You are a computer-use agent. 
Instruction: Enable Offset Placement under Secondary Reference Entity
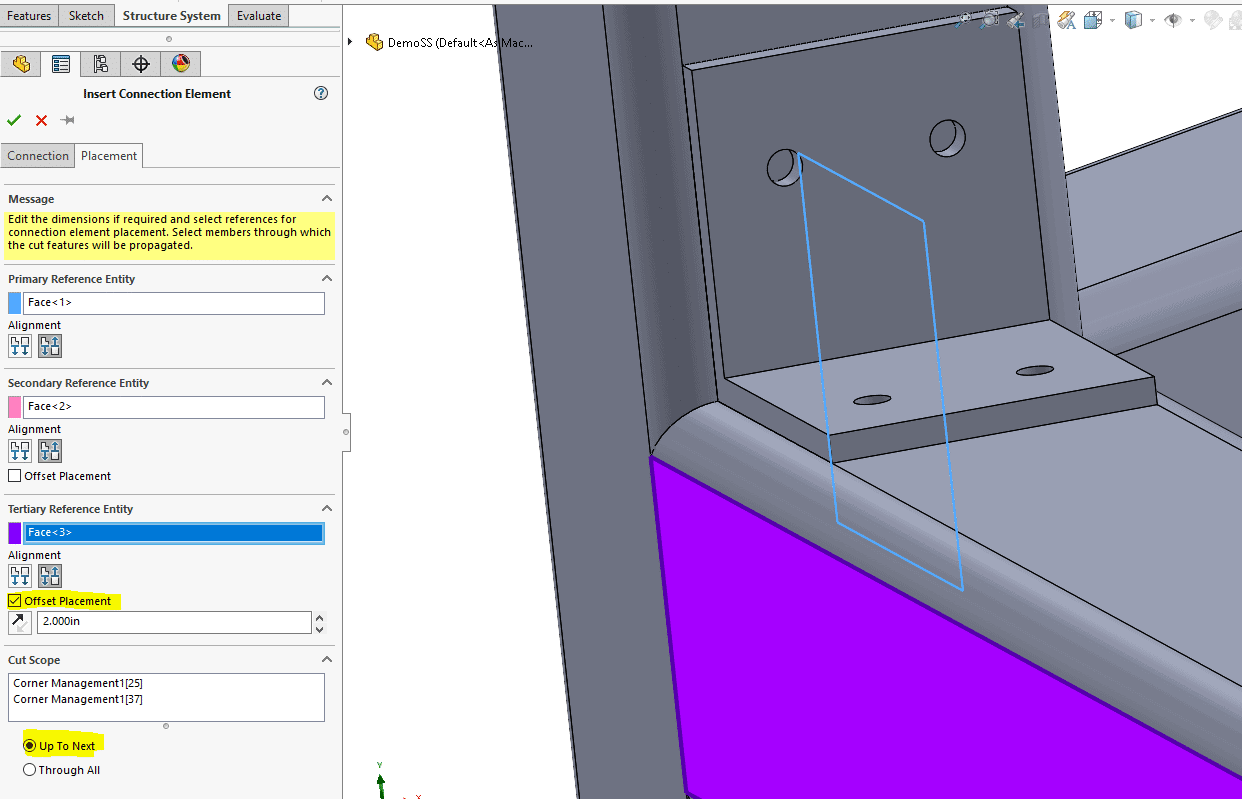pos(14,476)
